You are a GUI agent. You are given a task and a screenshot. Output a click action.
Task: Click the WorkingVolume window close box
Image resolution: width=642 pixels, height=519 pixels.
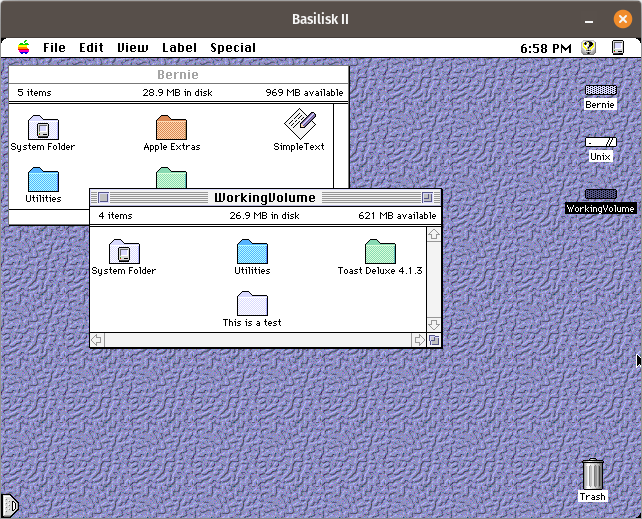(103, 198)
